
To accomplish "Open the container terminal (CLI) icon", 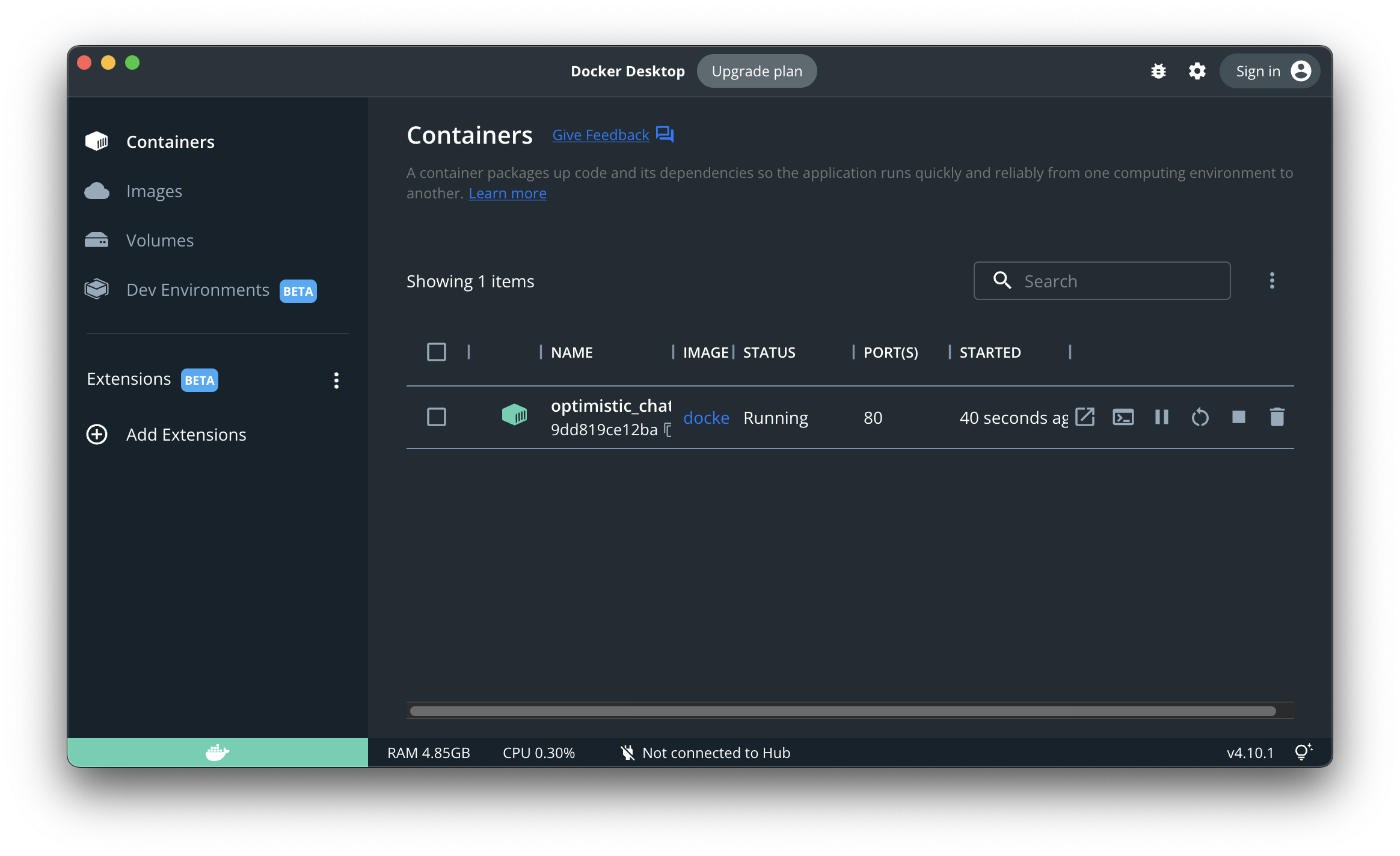I will pos(1123,417).
